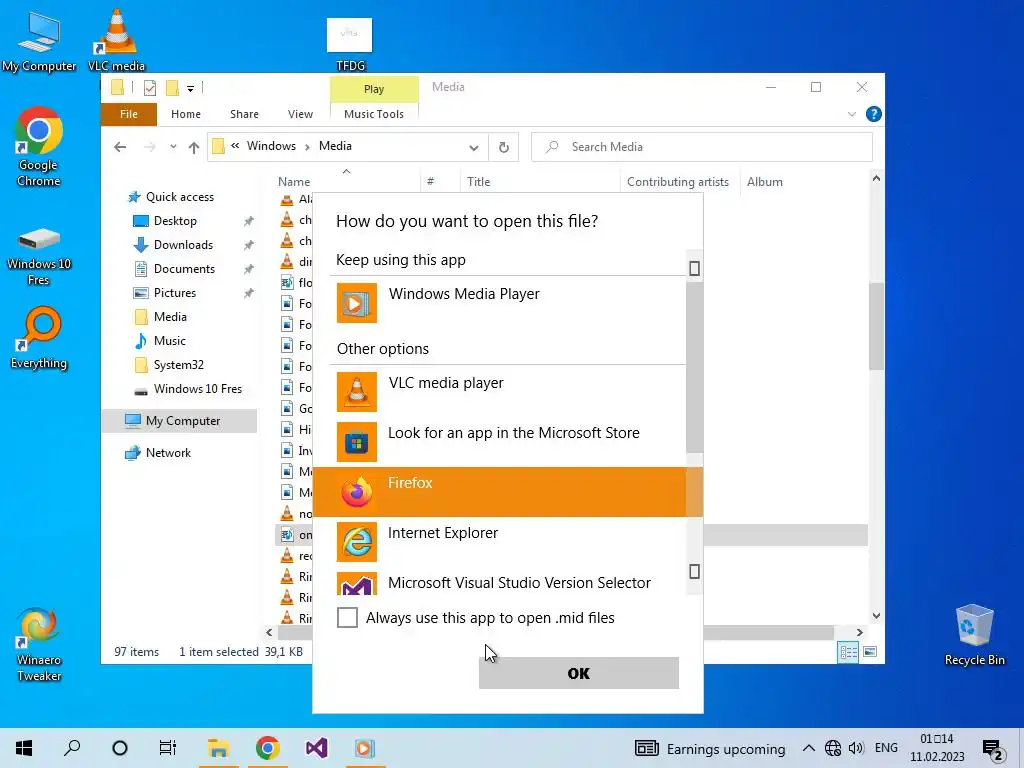Click New folder quick access icon
Screen dimensions: 1024x768
(x=172, y=88)
